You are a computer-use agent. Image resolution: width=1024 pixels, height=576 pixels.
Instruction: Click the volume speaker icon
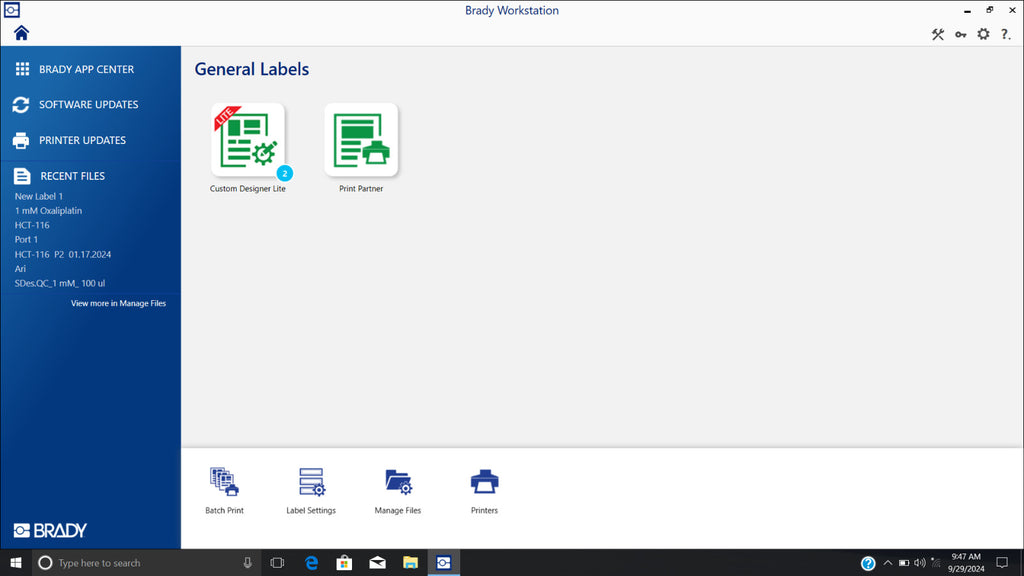pos(920,563)
